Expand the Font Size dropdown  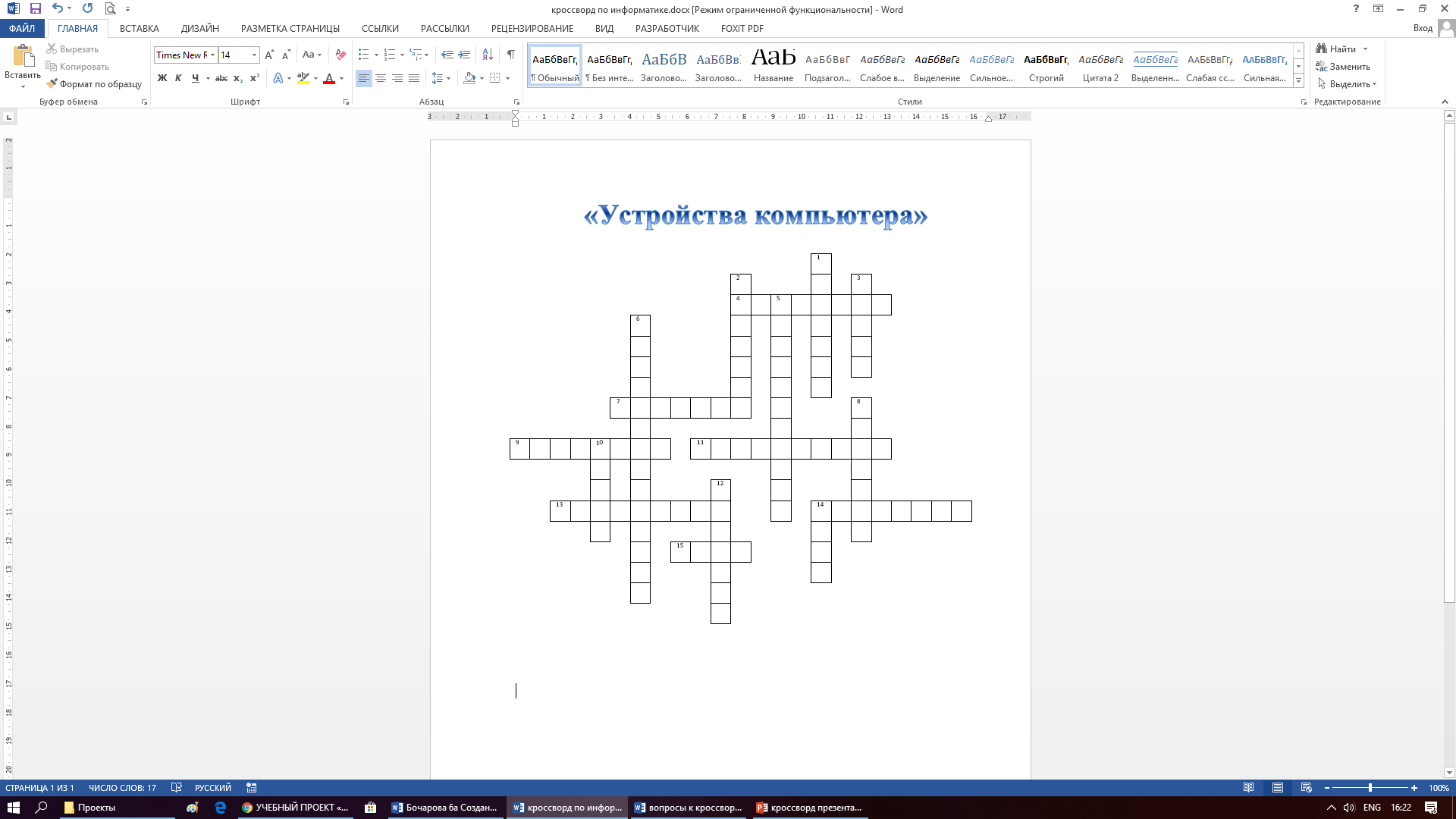pyautogui.click(x=255, y=55)
